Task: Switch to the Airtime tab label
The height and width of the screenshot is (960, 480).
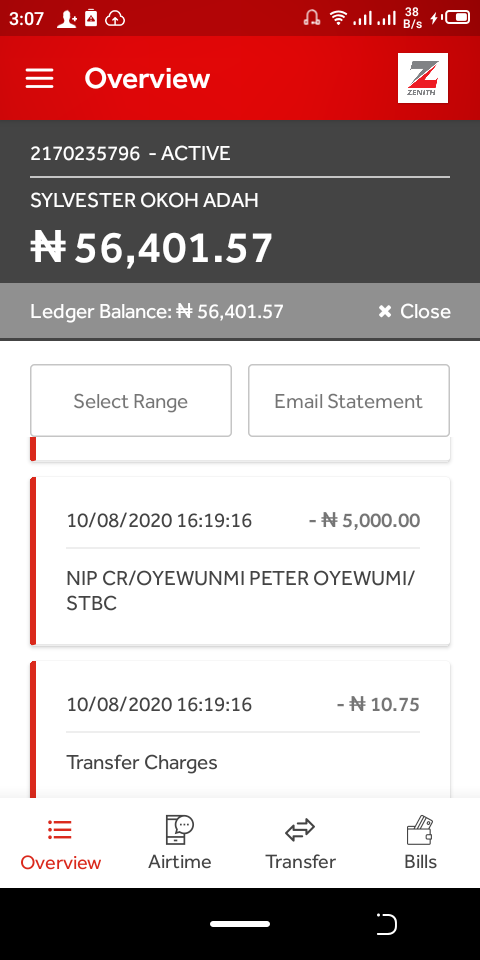Action: [179, 862]
